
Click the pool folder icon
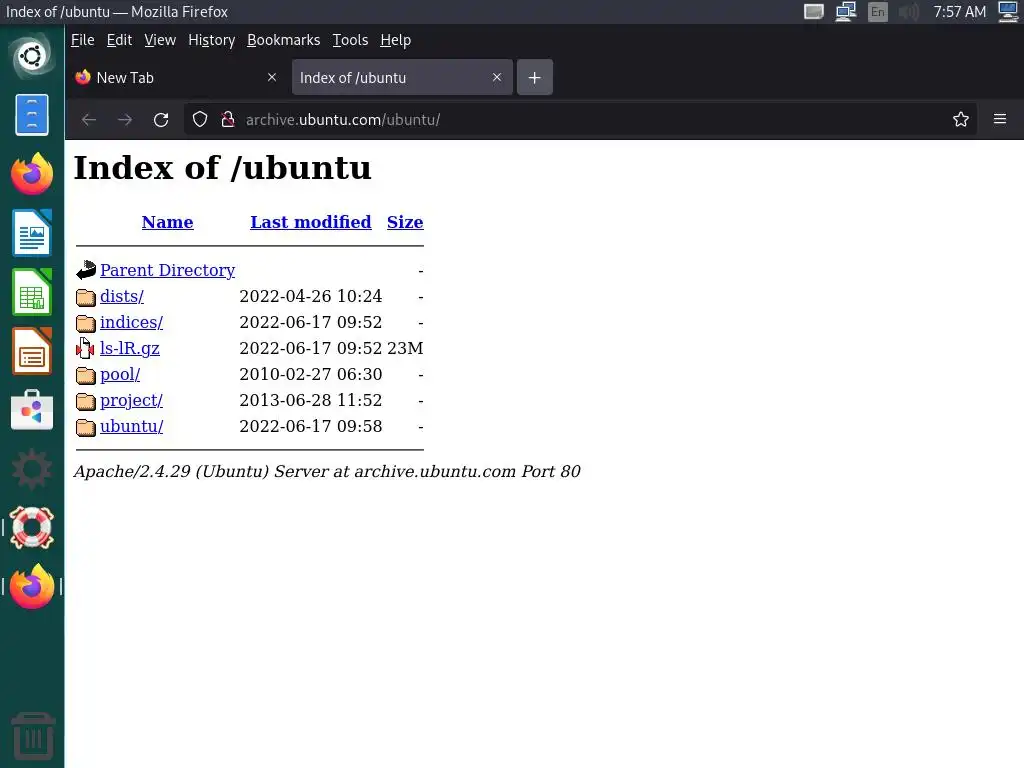86,376
